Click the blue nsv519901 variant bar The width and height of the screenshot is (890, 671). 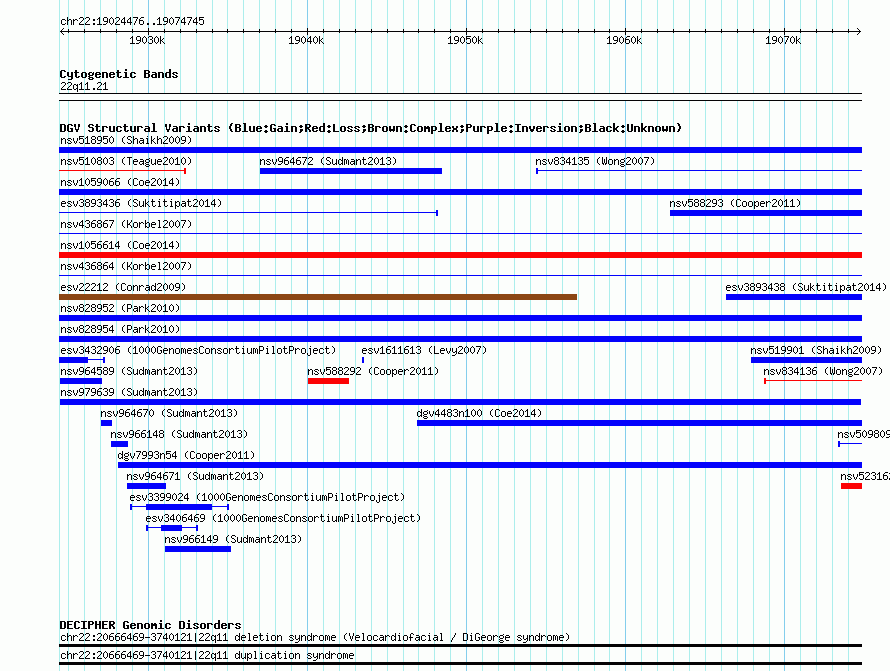[x=806, y=360]
